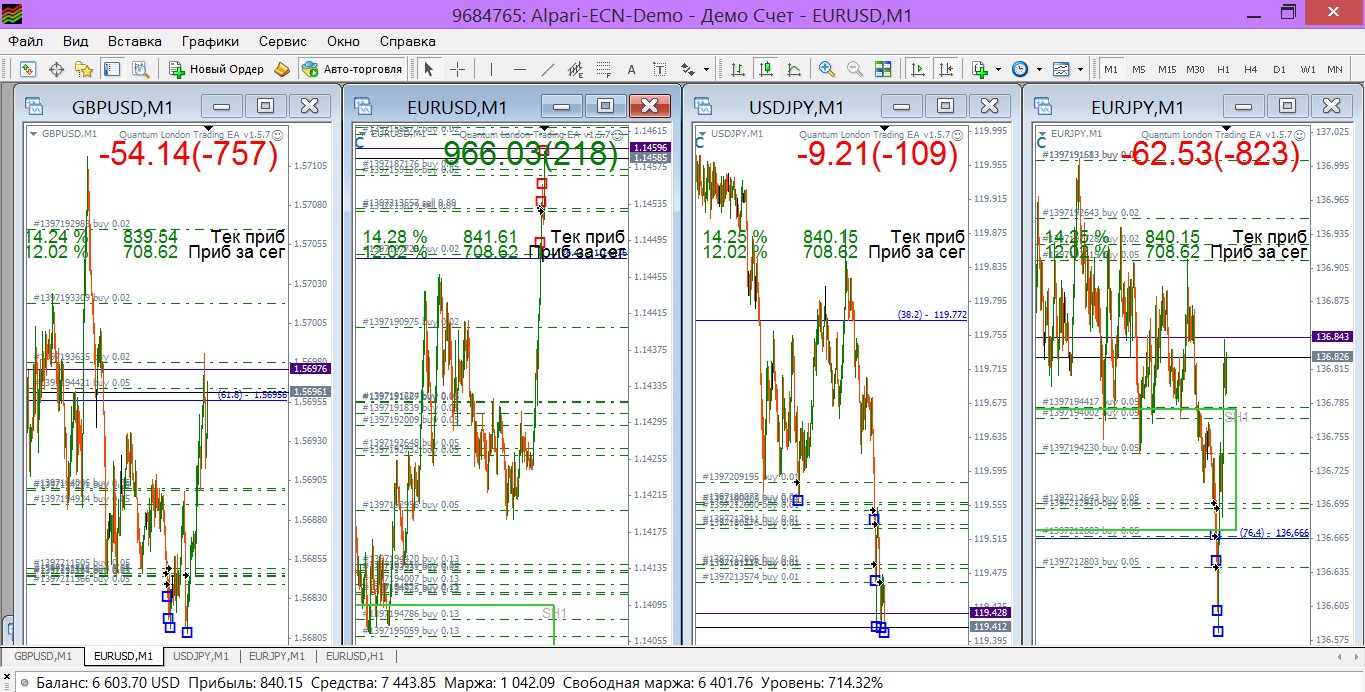Expand EURJPY,M1 chart symbol triangle
The width and height of the screenshot is (1365, 692).
(x=1043, y=133)
